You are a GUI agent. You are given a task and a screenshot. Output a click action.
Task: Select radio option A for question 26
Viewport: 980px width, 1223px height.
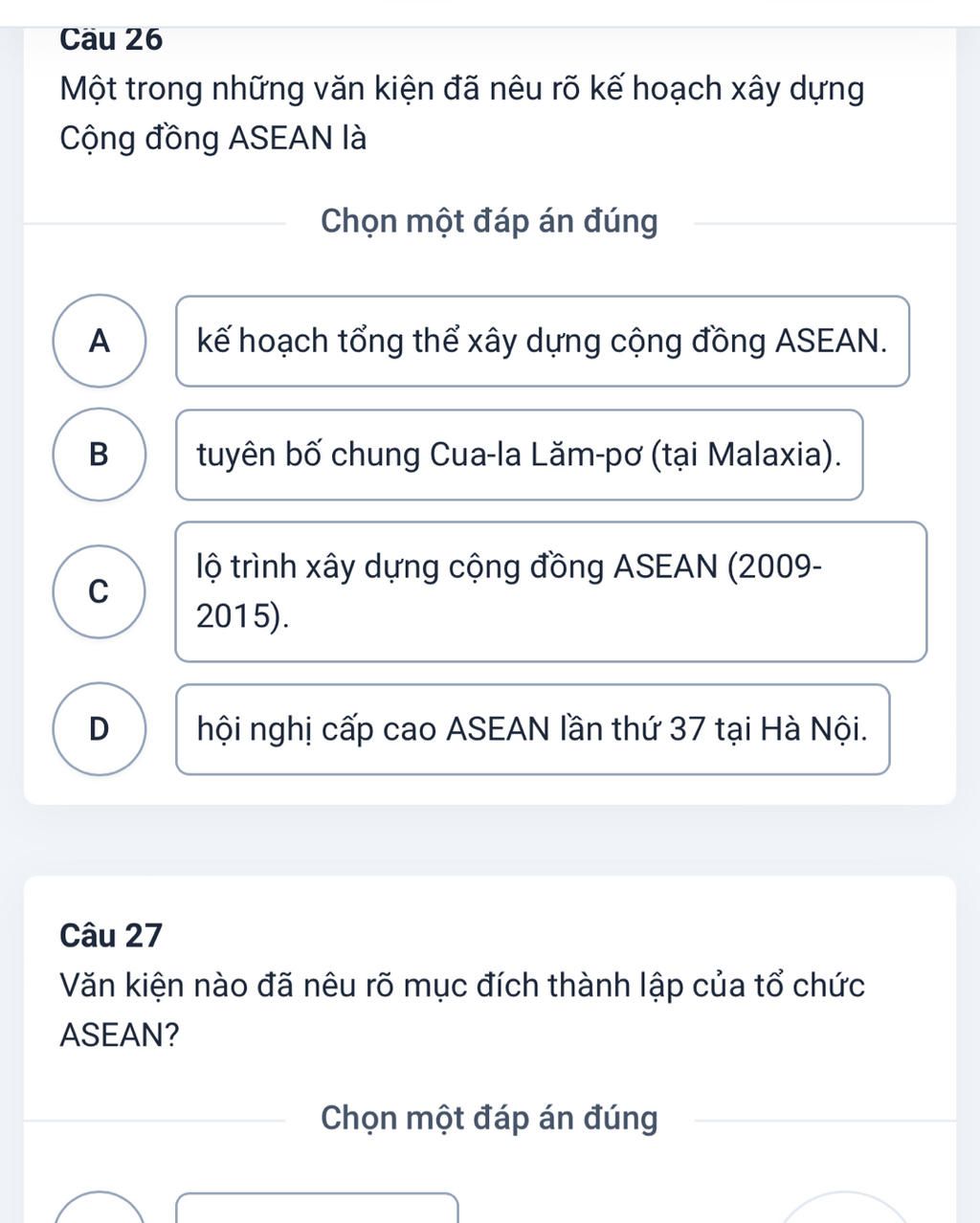tap(100, 342)
